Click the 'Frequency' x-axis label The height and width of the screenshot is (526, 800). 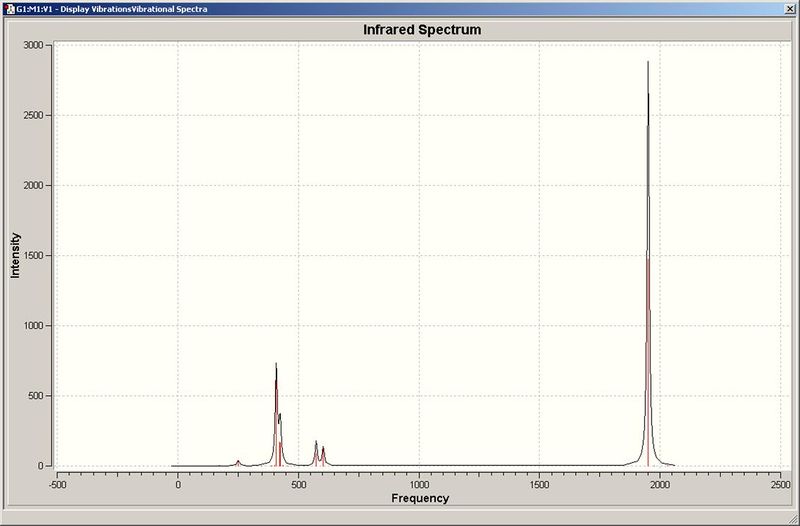click(420, 498)
